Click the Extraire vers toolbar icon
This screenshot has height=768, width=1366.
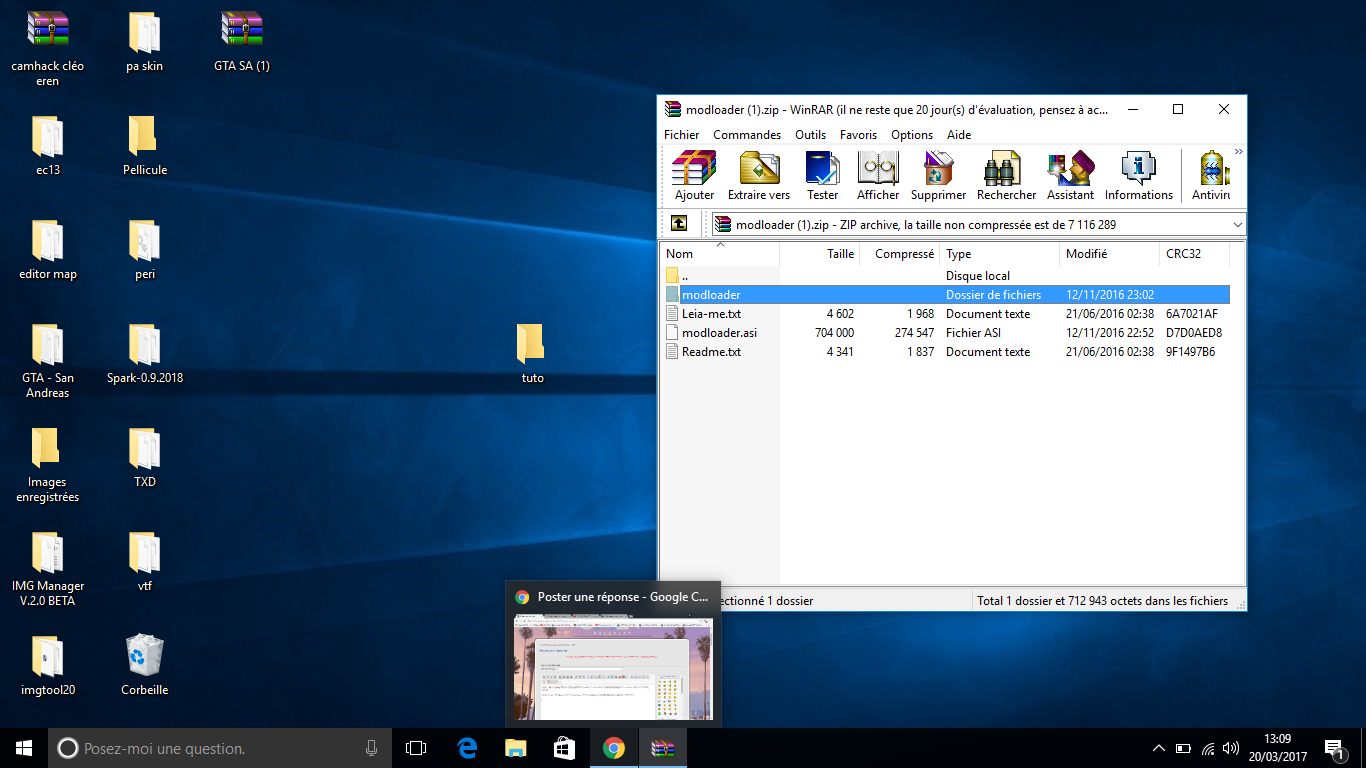[759, 175]
